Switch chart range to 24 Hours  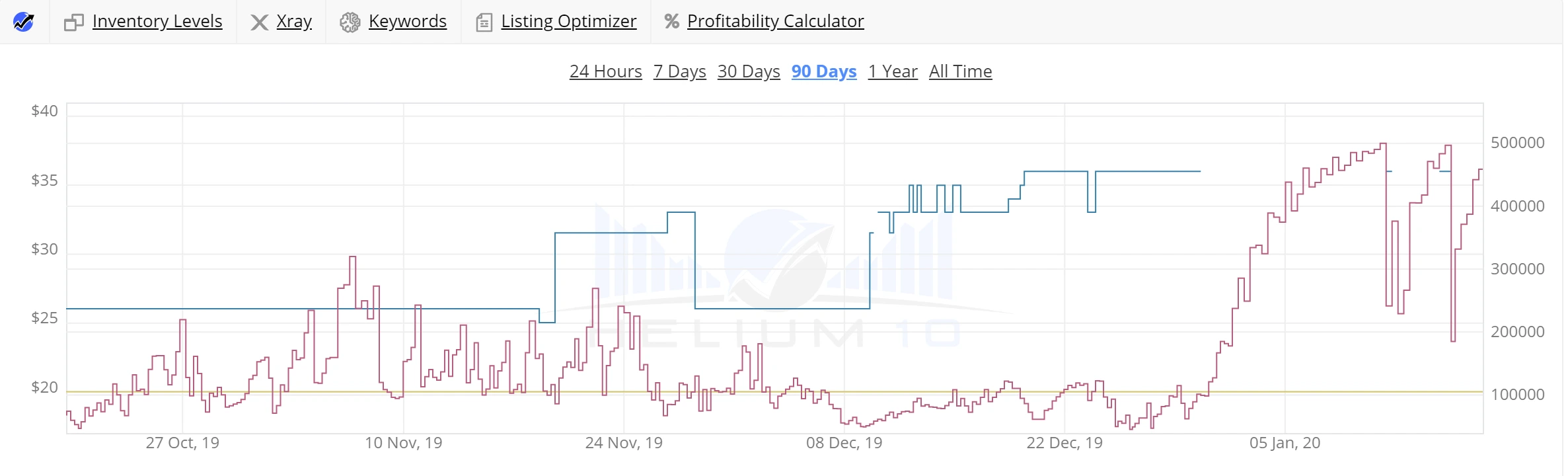pos(606,71)
